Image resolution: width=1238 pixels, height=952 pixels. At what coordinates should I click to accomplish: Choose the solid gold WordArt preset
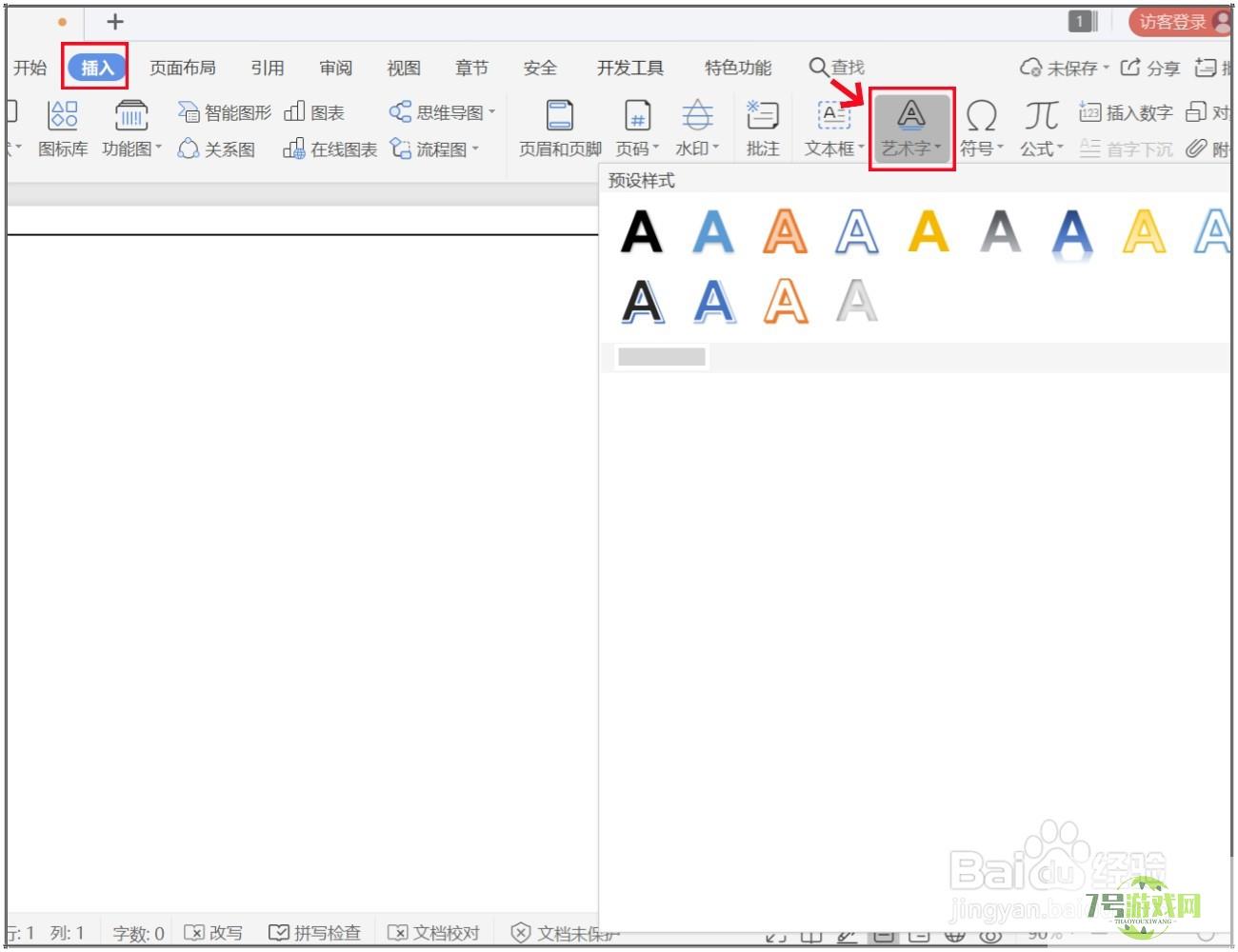(928, 231)
